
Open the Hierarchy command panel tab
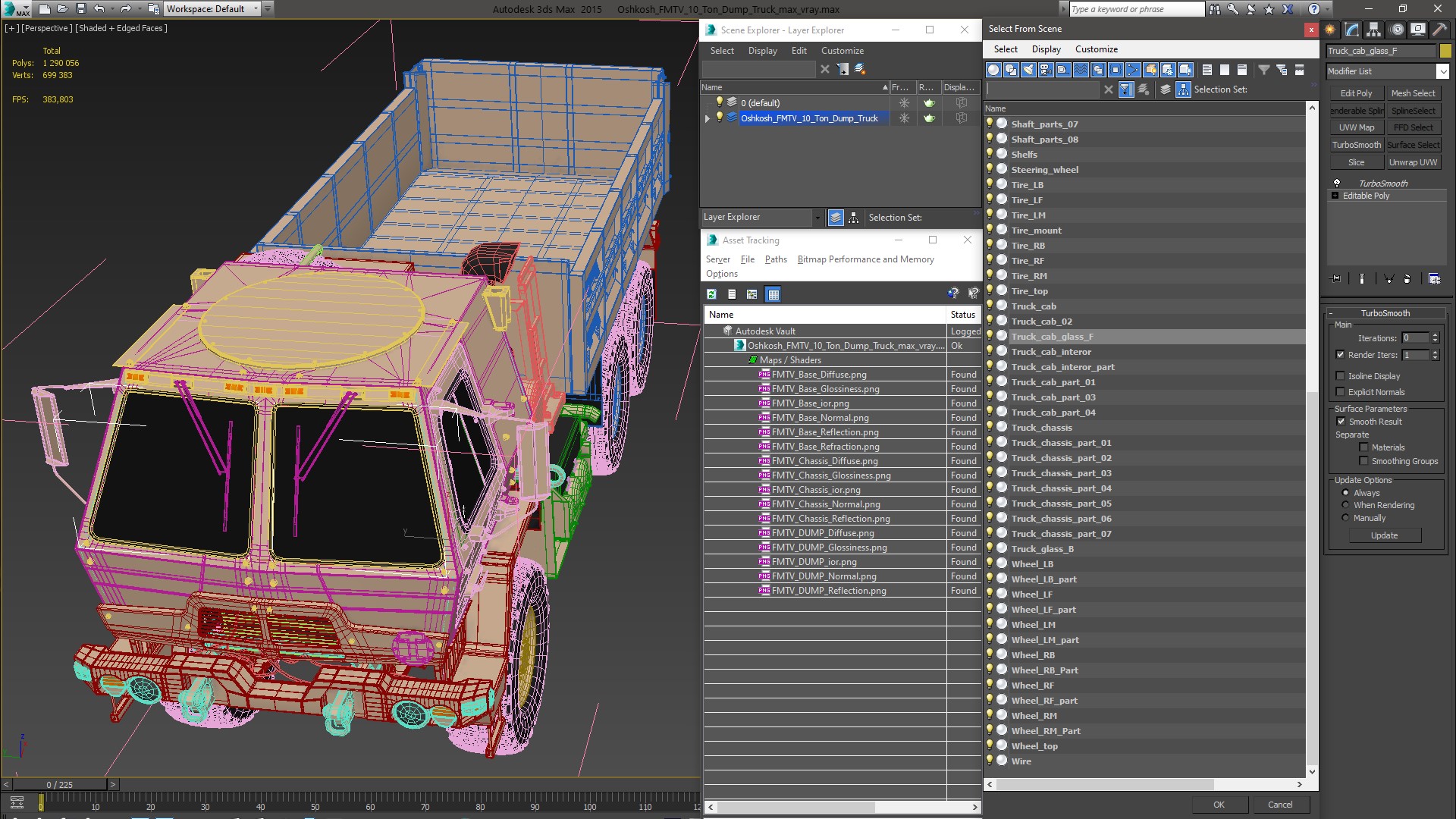point(1373,30)
